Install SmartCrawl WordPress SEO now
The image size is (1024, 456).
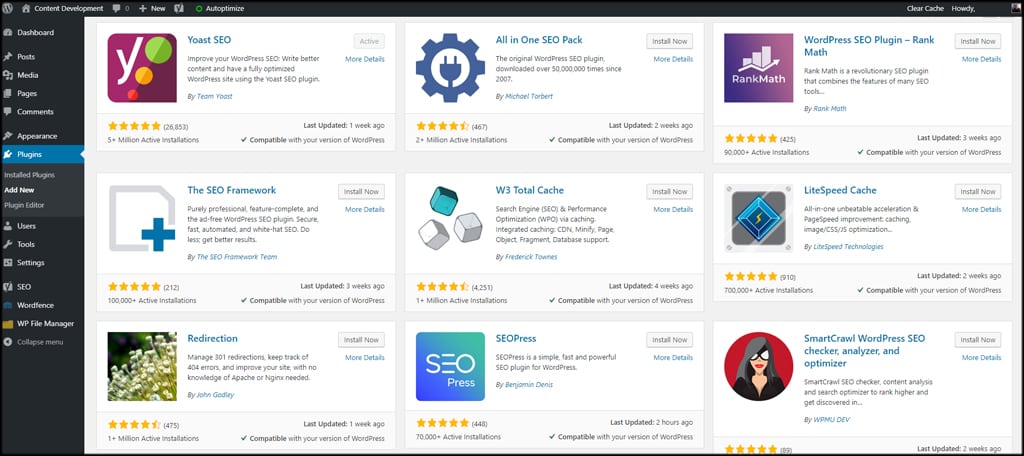(x=978, y=340)
